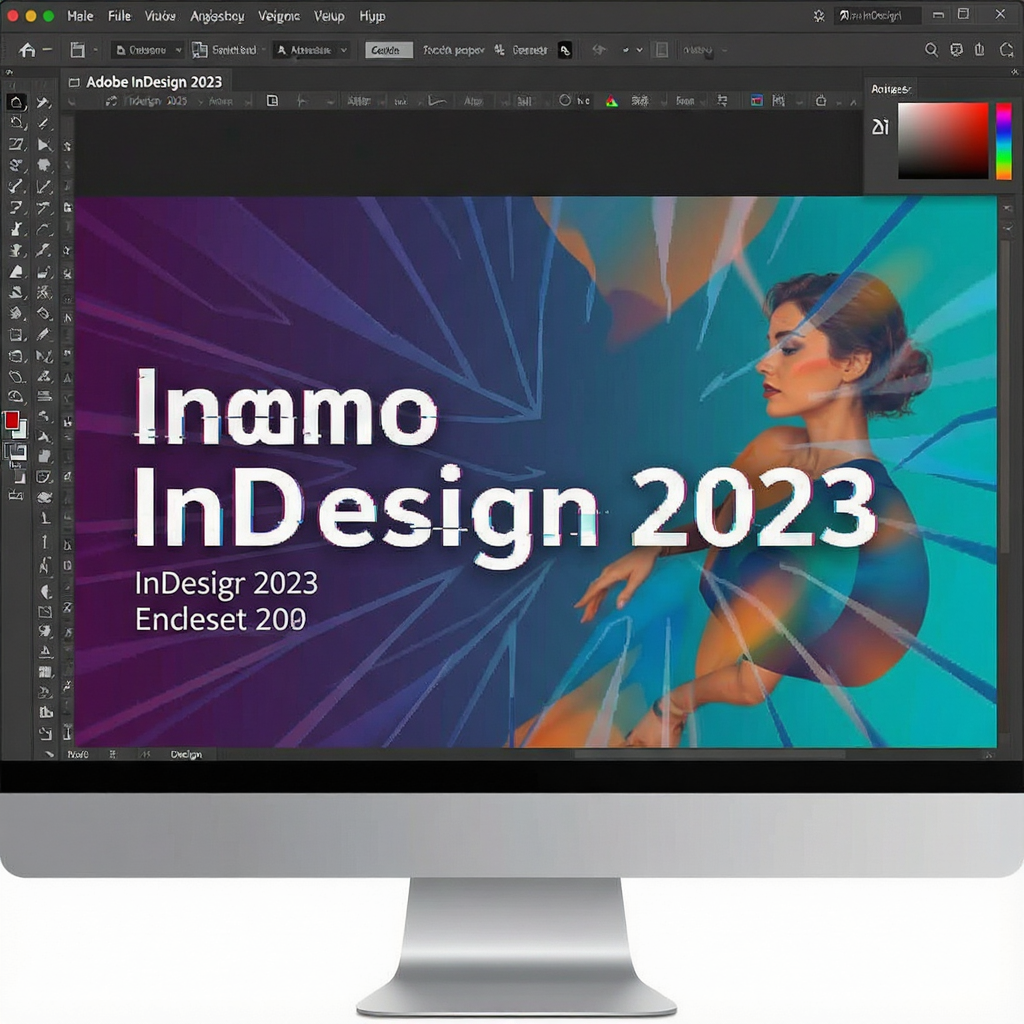Open the "Male" menu in the menu bar
This screenshot has height=1024, width=1024.
[80, 16]
